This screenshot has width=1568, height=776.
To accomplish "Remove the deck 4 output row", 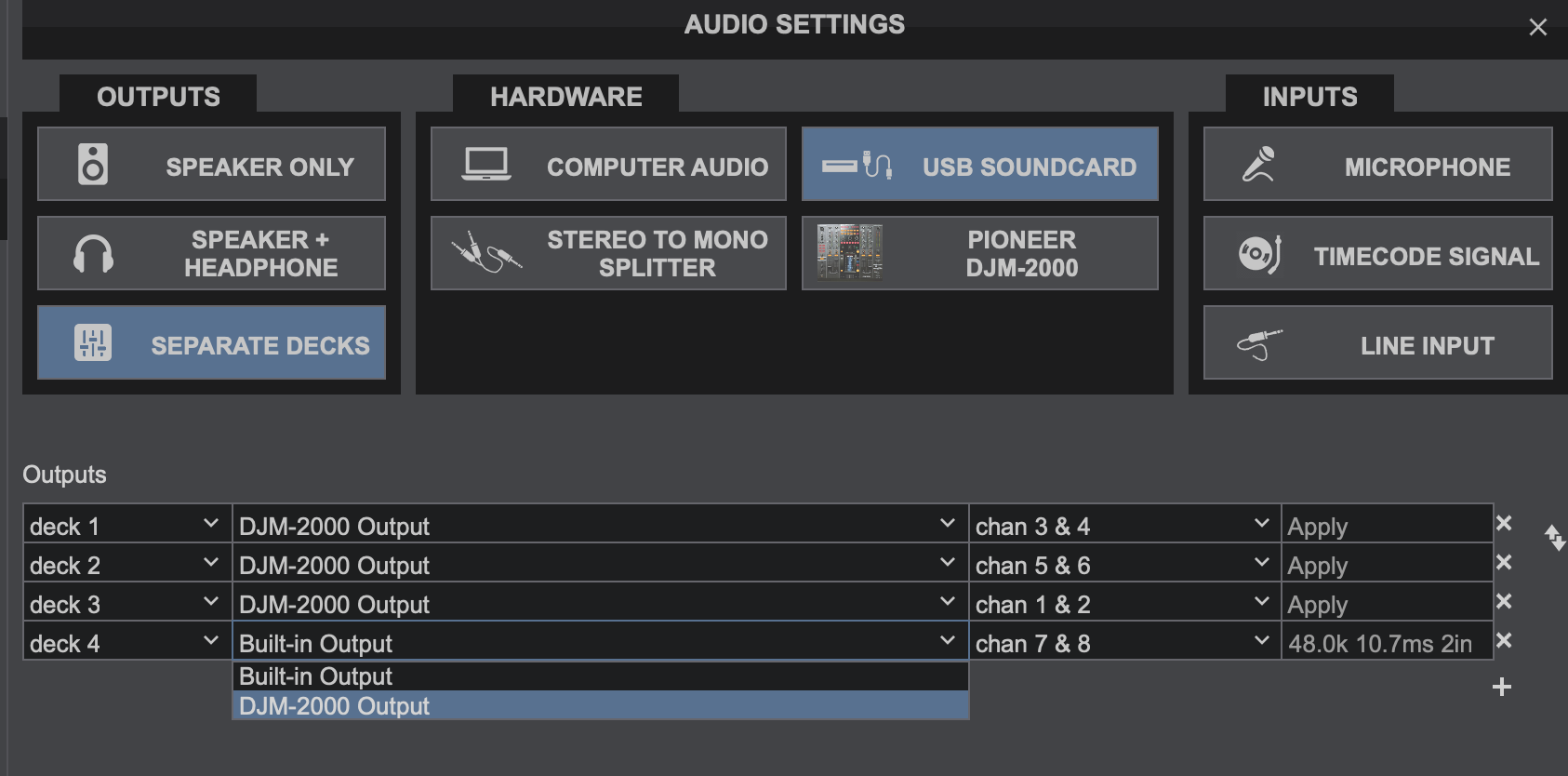I will coord(1504,640).
